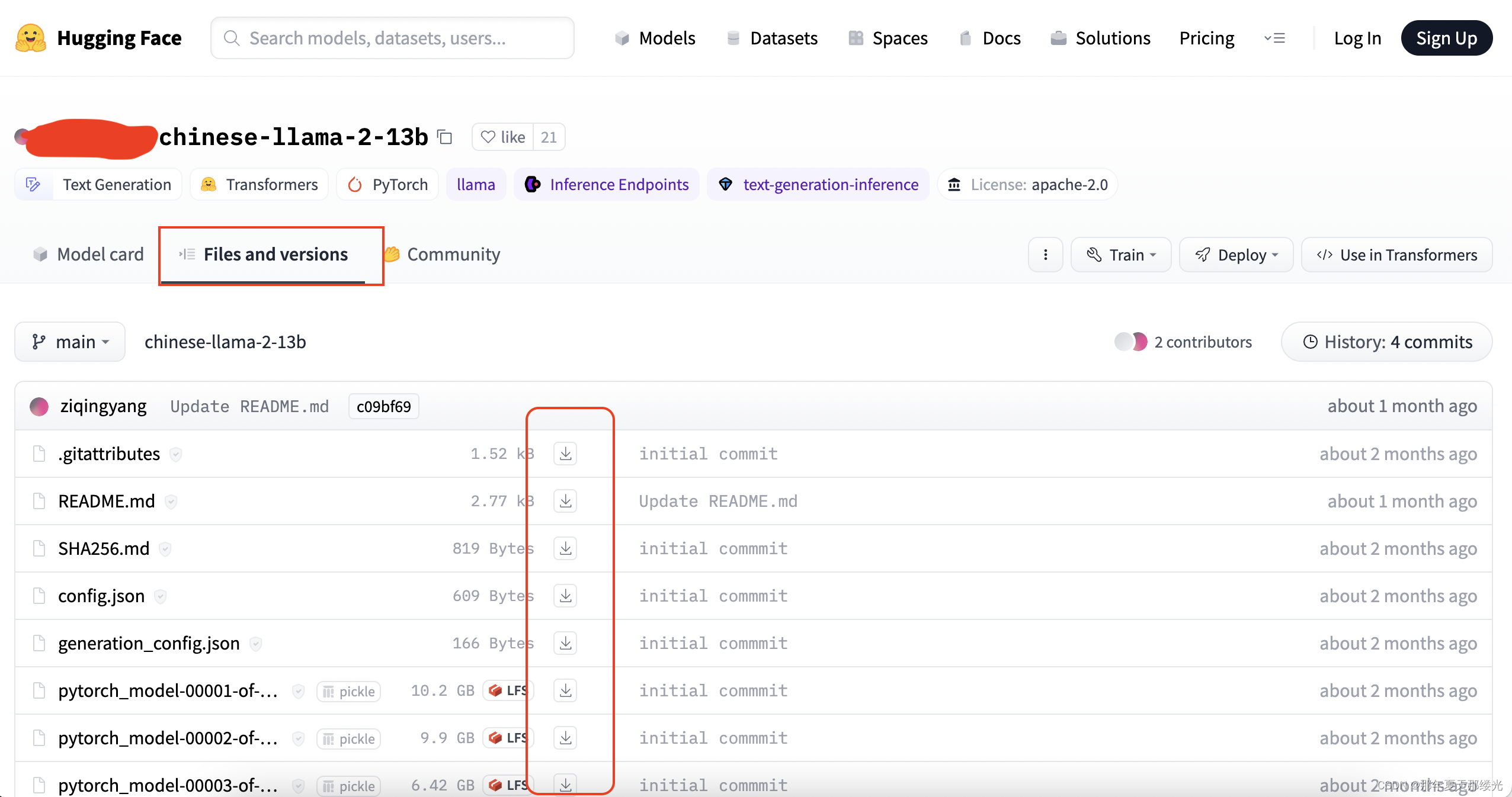Focus the search models, datasets, users field
The height and width of the screenshot is (797, 1512).
pyautogui.click(x=392, y=38)
